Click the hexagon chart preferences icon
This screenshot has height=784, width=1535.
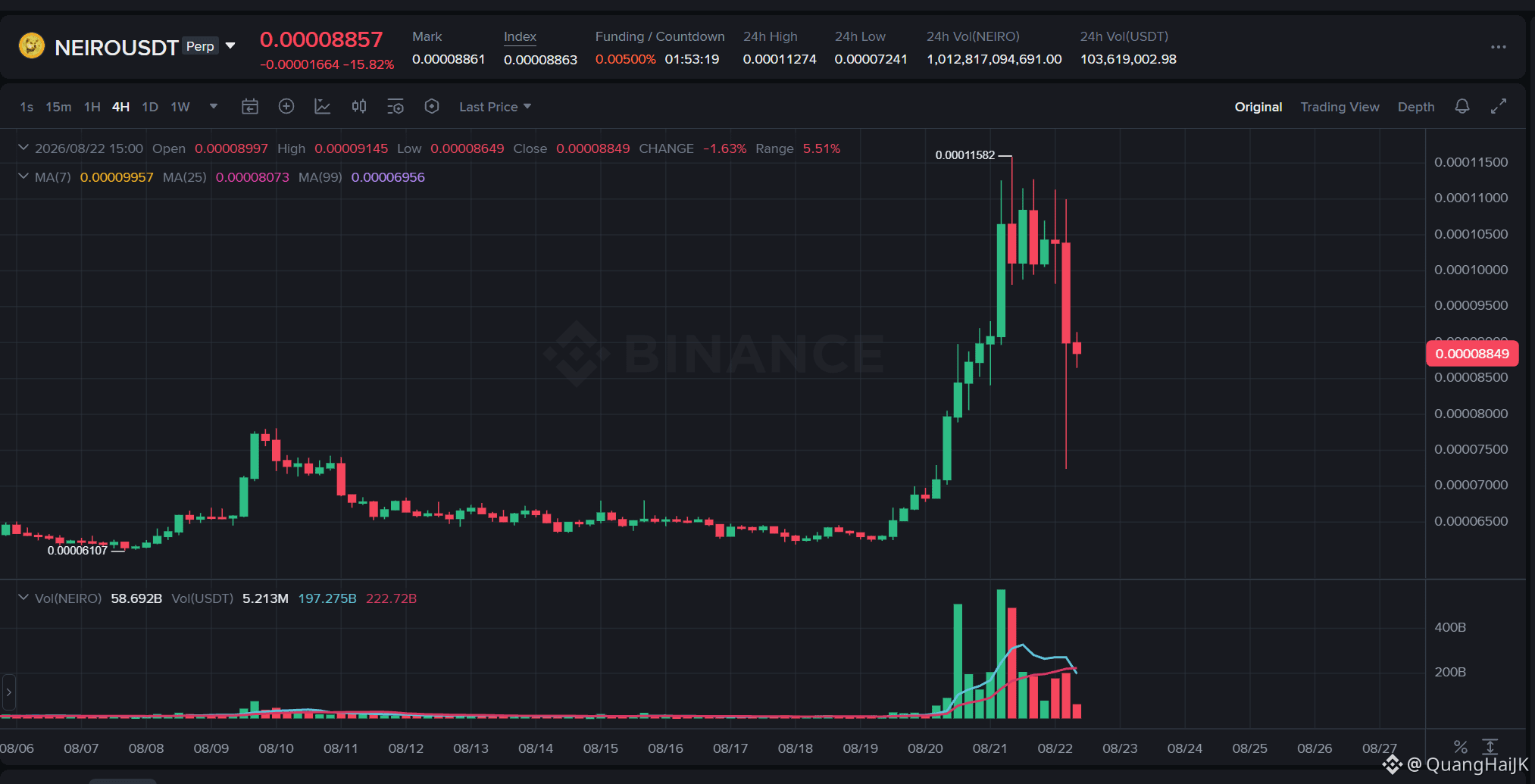click(432, 107)
